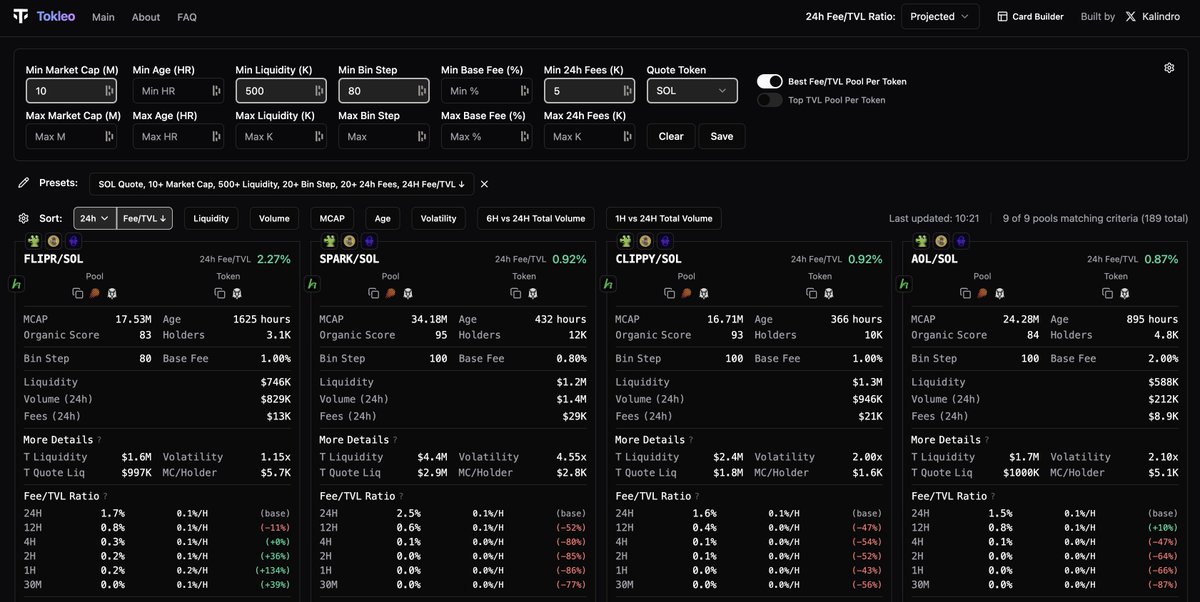The height and width of the screenshot is (602, 1200).
Task: Click the purple icon above SPARK/SOL
Action: (x=368, y=241)
